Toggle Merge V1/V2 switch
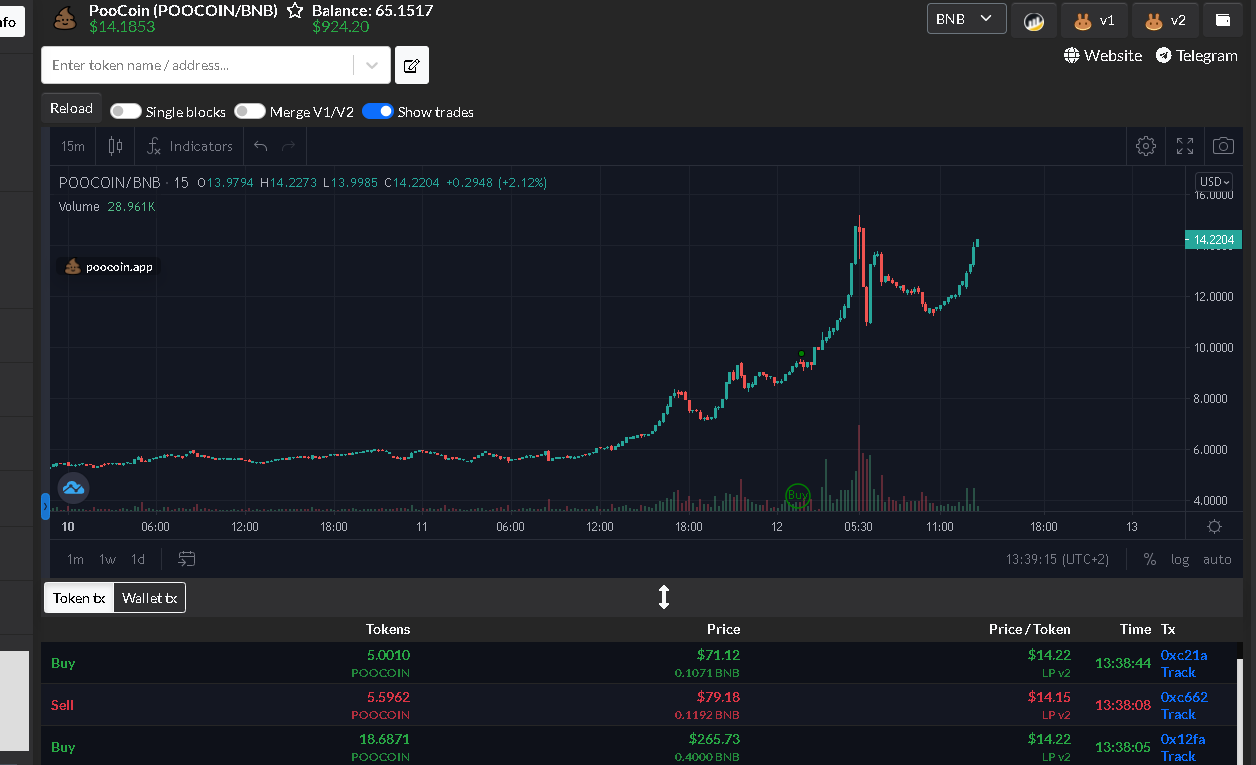Screen dimensions: 1256x765 249,111
